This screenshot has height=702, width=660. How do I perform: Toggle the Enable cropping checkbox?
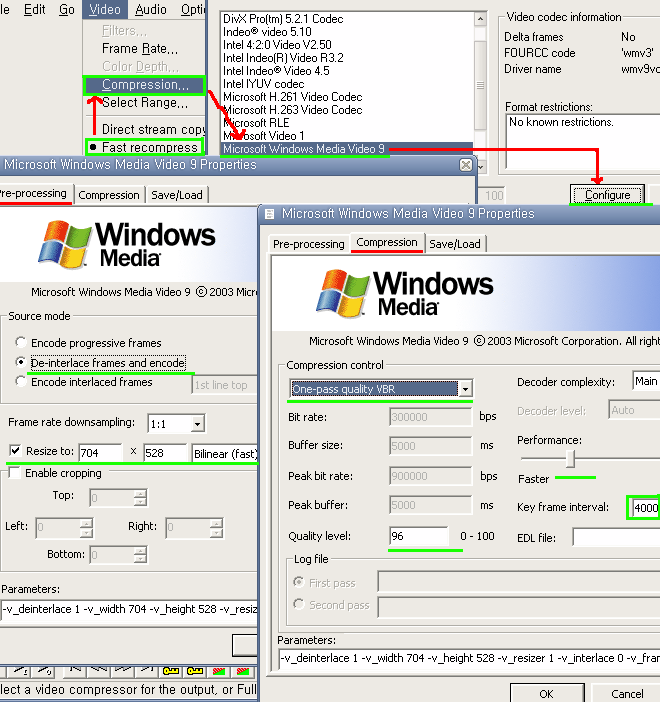[15, 473]
